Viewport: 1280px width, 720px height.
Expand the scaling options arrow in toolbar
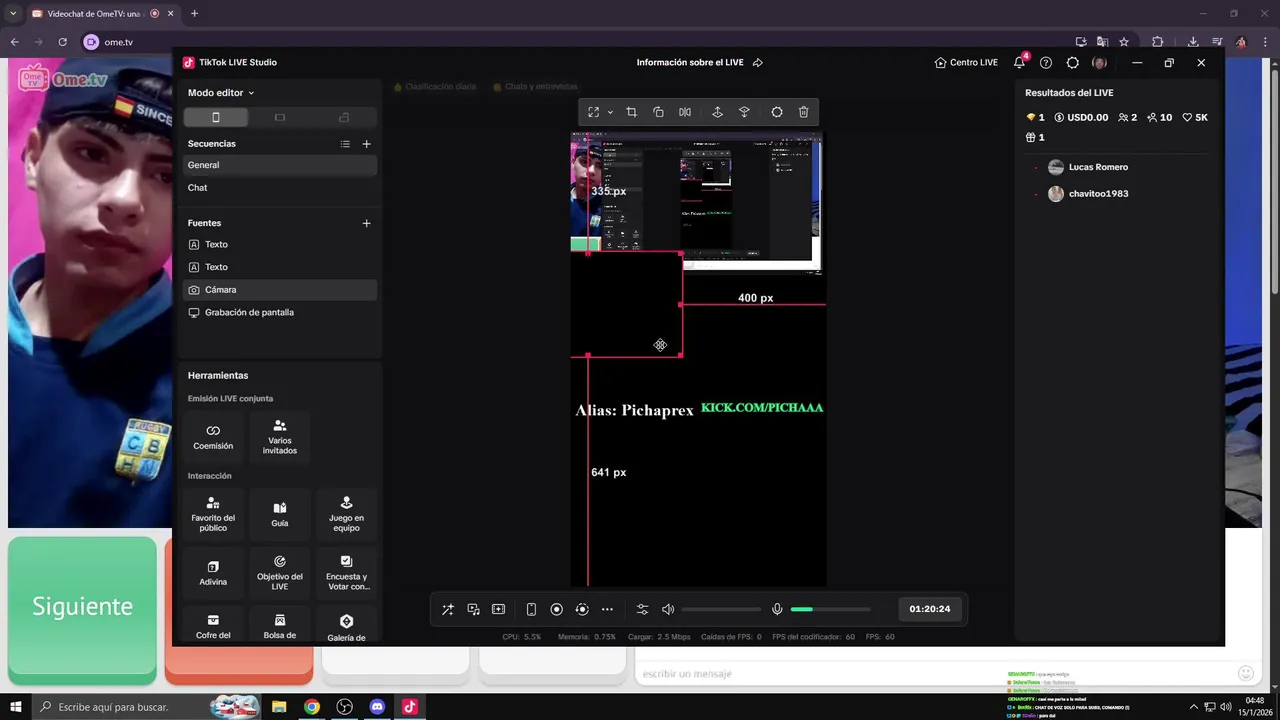click(610, 112)
